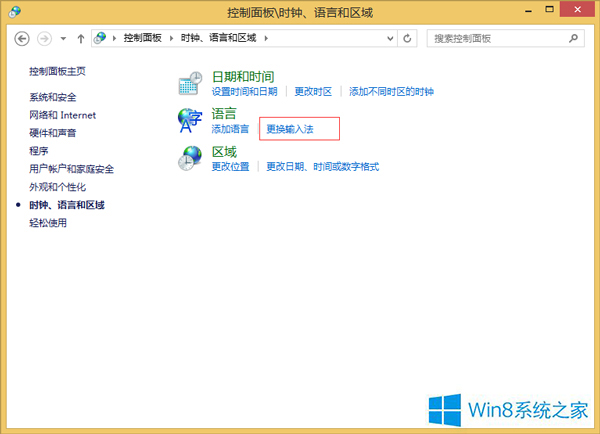Maximize the Control Panel window
Viewport: 600px width, 434px height.
(x=549, y=9)
